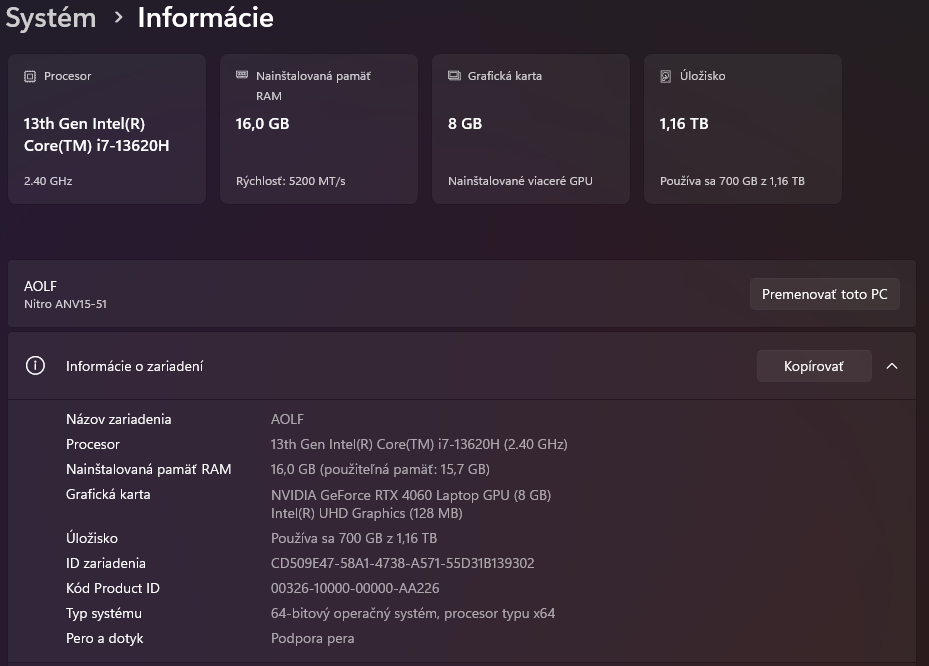The width and height of the screenshot is (929, 666).
Task: Select the Podpora pera value
Action: (x=312, y=638)
